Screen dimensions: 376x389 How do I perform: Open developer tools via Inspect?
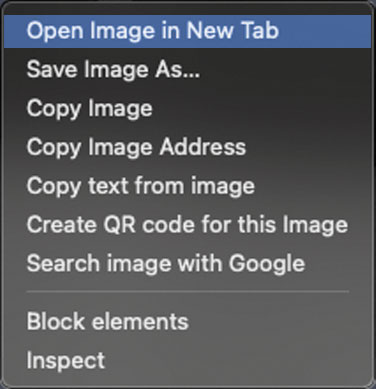188,360
